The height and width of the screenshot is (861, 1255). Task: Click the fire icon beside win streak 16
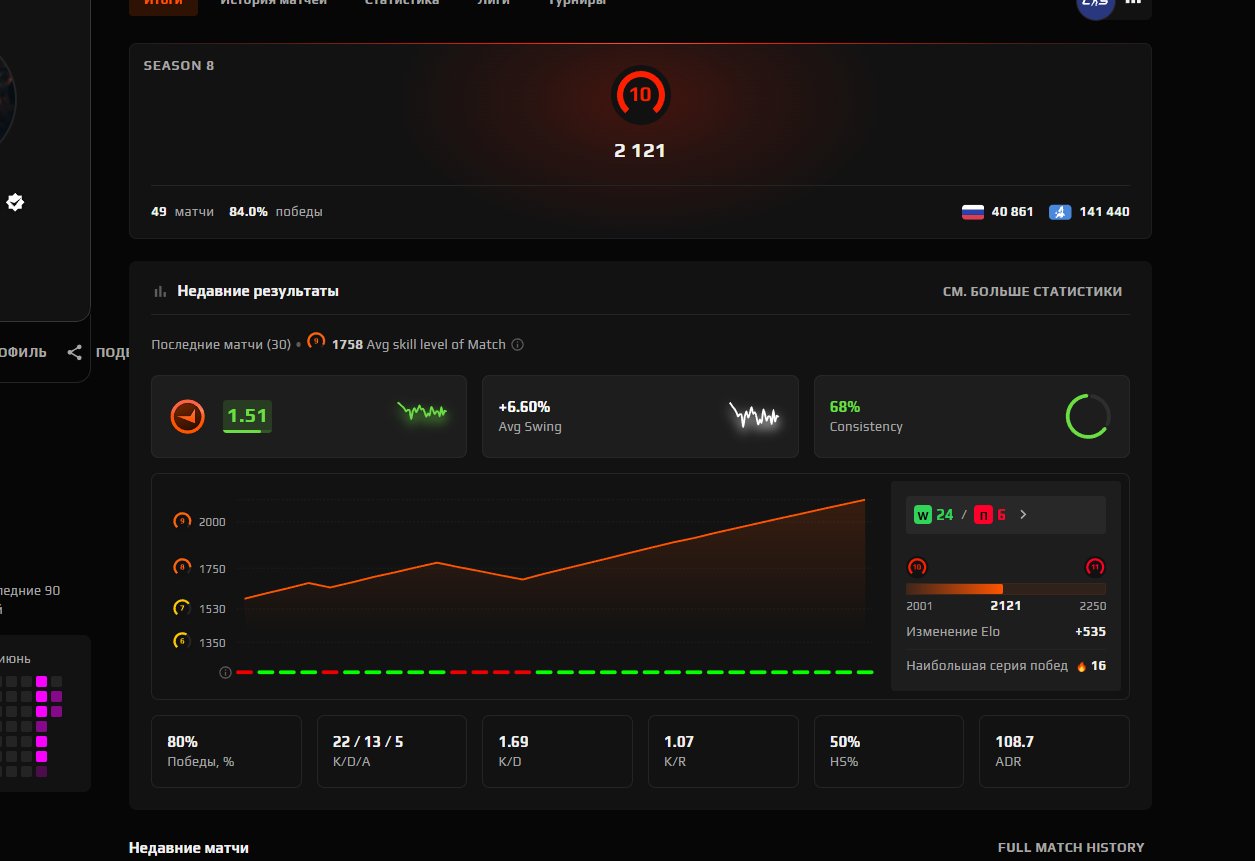point(1080,666)
